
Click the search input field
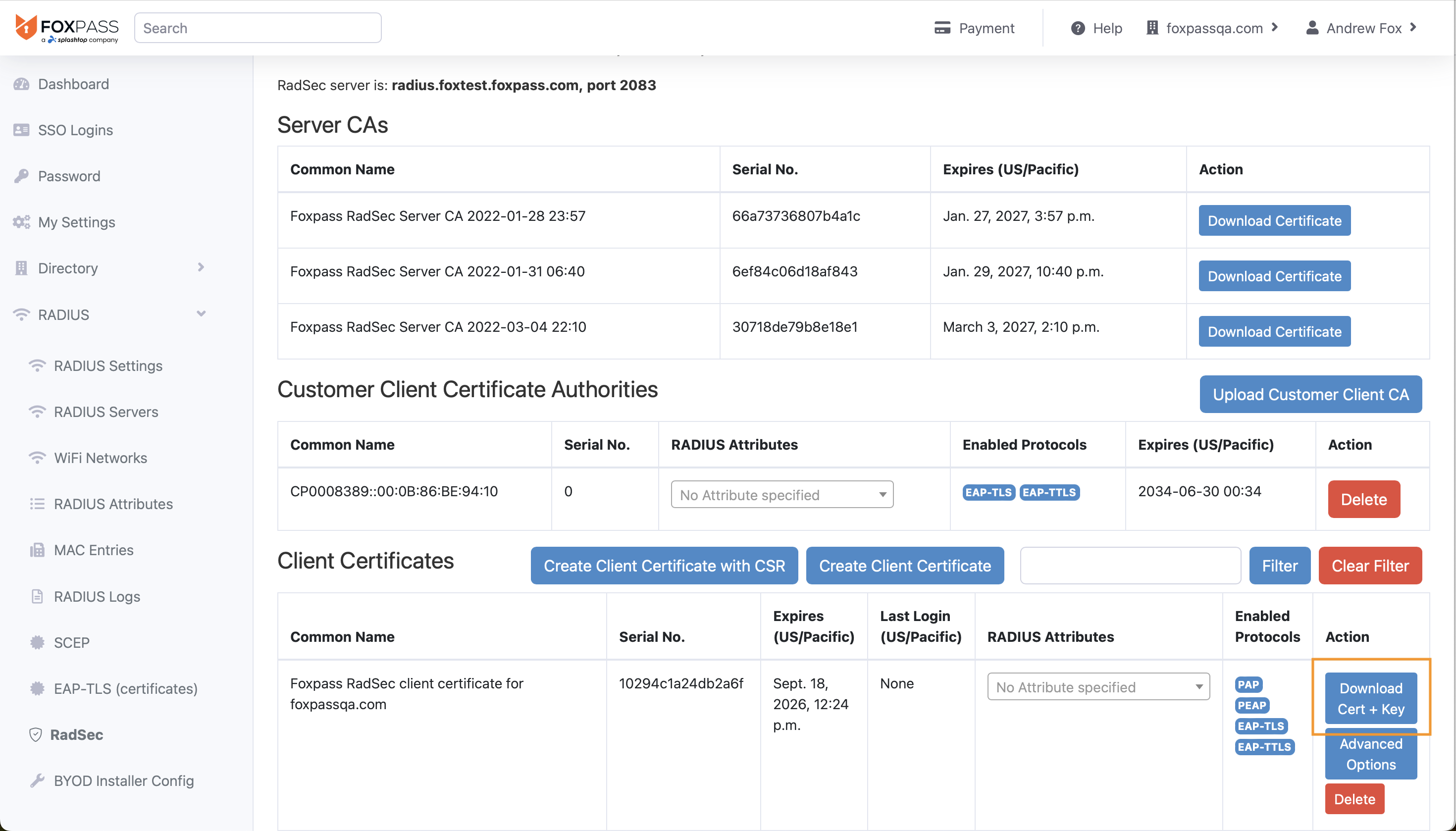click(258, 27)
